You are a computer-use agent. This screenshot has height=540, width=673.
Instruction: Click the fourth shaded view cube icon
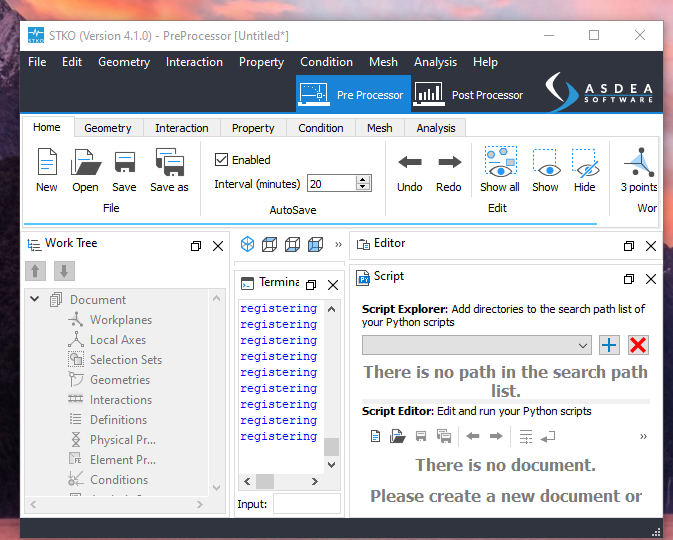315,244
